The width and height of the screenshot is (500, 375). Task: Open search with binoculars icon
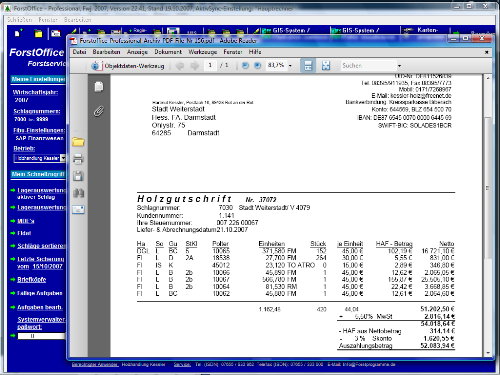point(78,193)
